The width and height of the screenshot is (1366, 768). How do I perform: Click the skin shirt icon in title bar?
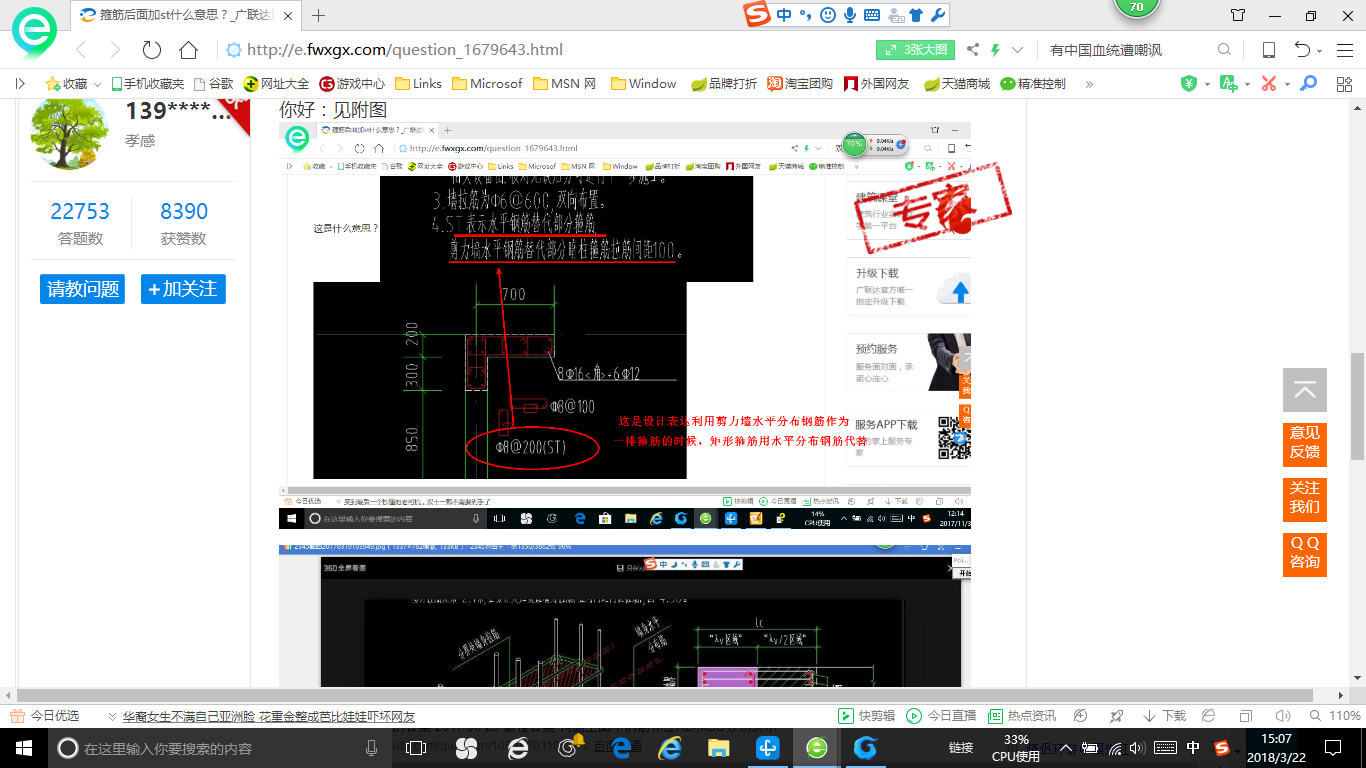click(x=1238, y=15)
